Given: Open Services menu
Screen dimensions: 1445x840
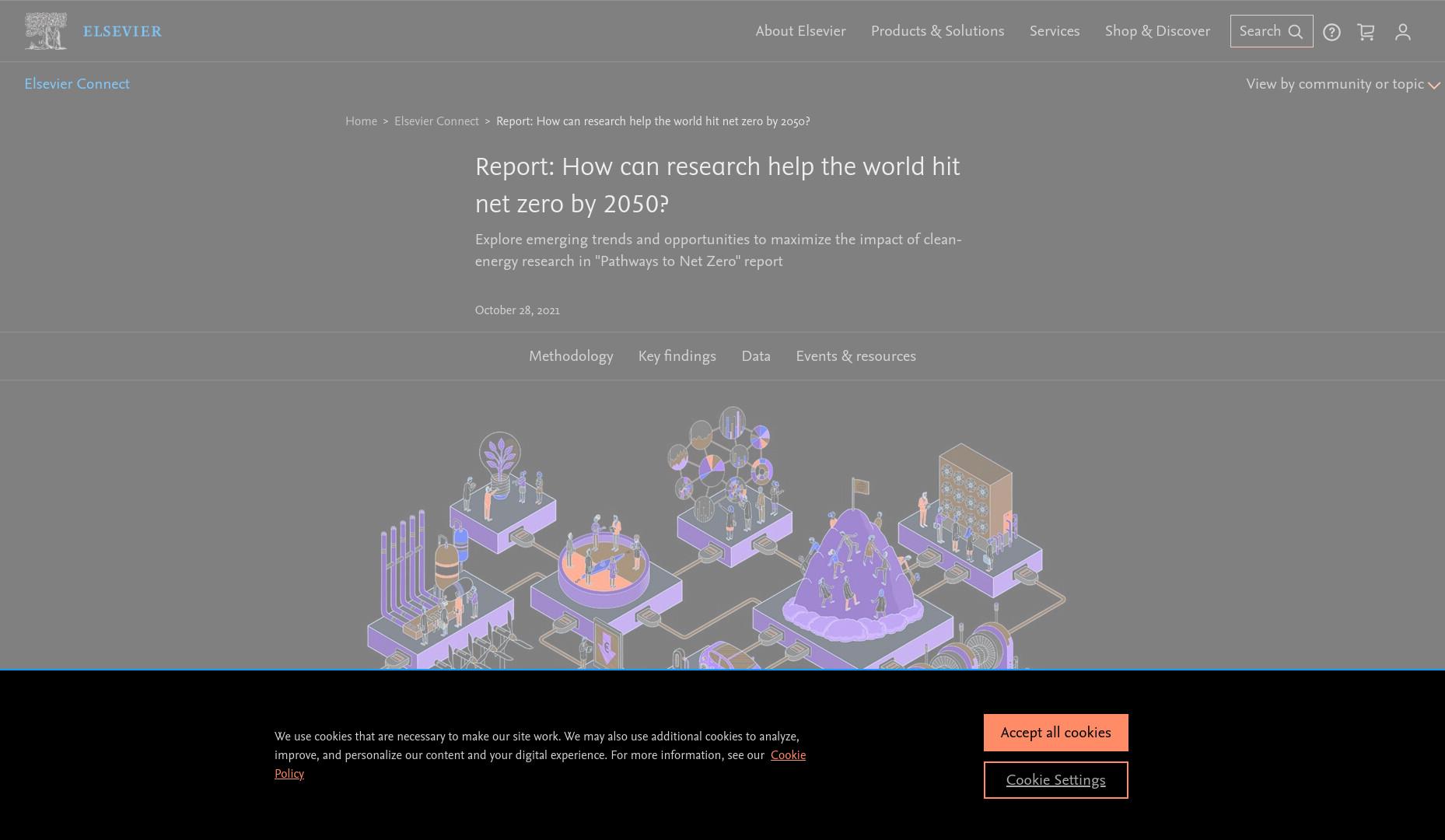Looking at the screenshot, I should coord(1054,31).
